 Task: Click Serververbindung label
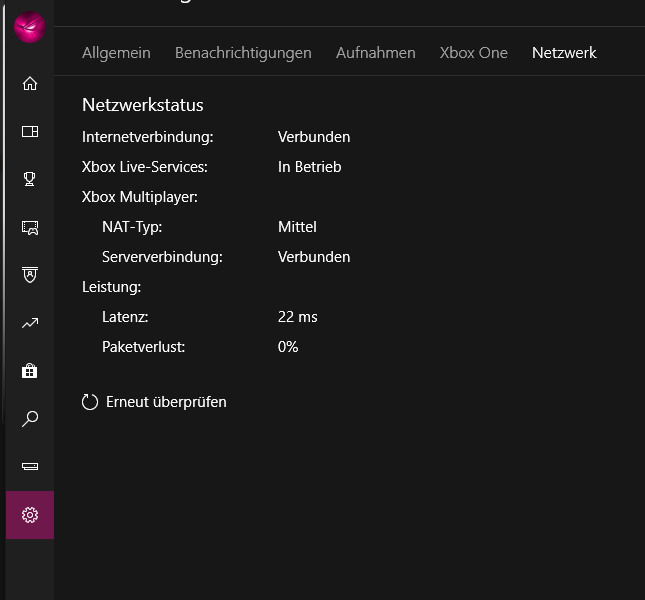[162, 257]
